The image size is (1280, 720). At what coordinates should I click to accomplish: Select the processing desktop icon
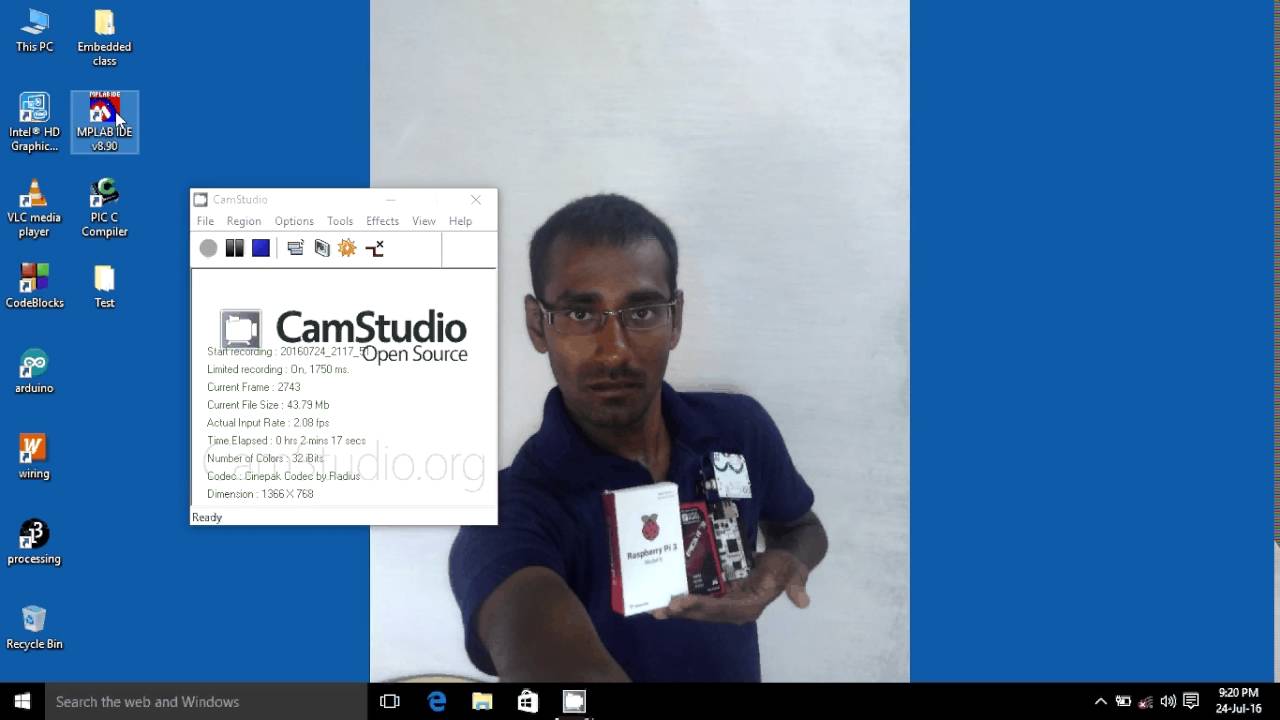point(34,542)
